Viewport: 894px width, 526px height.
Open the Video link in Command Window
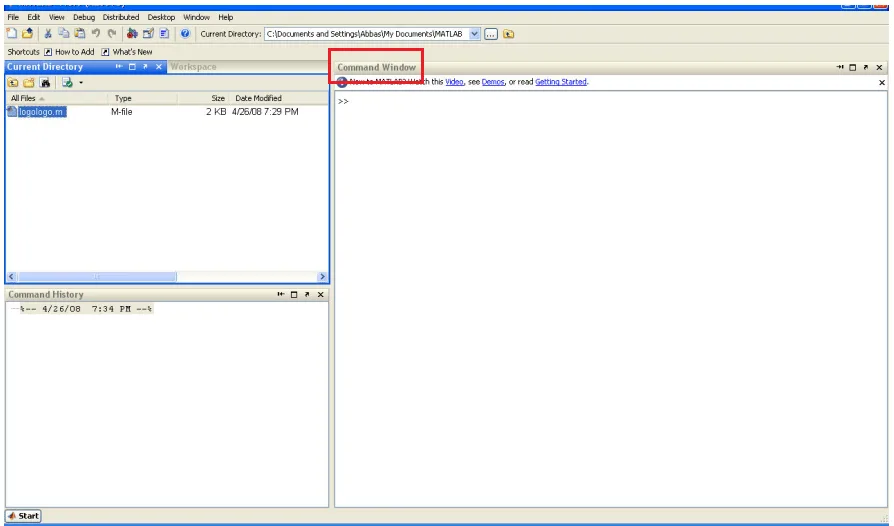tap(454, 82)
